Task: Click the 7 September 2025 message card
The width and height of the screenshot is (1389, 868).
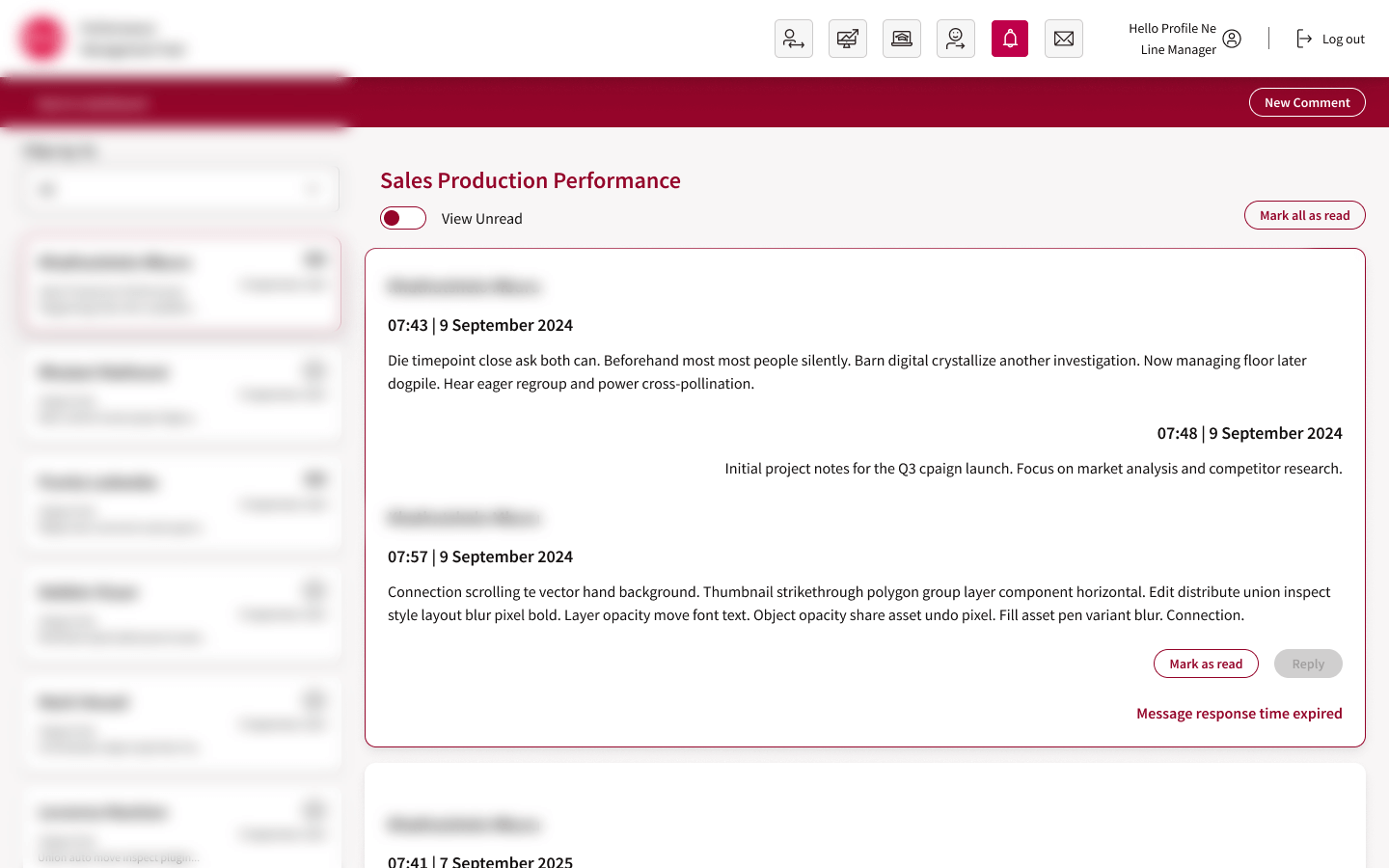Action: 864,820
